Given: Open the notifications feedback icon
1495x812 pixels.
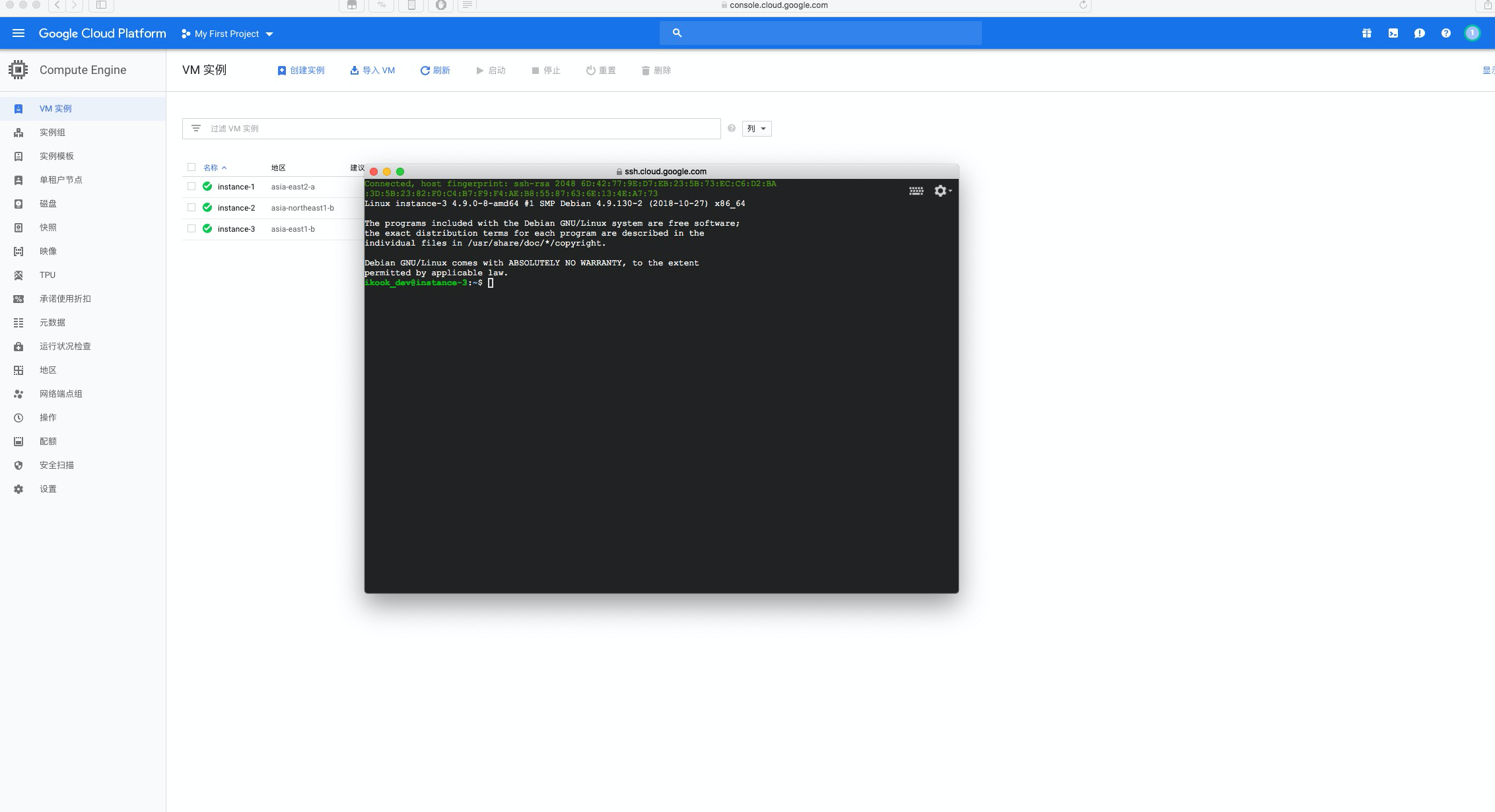Looking at the screenshot, I should 1419,33.
